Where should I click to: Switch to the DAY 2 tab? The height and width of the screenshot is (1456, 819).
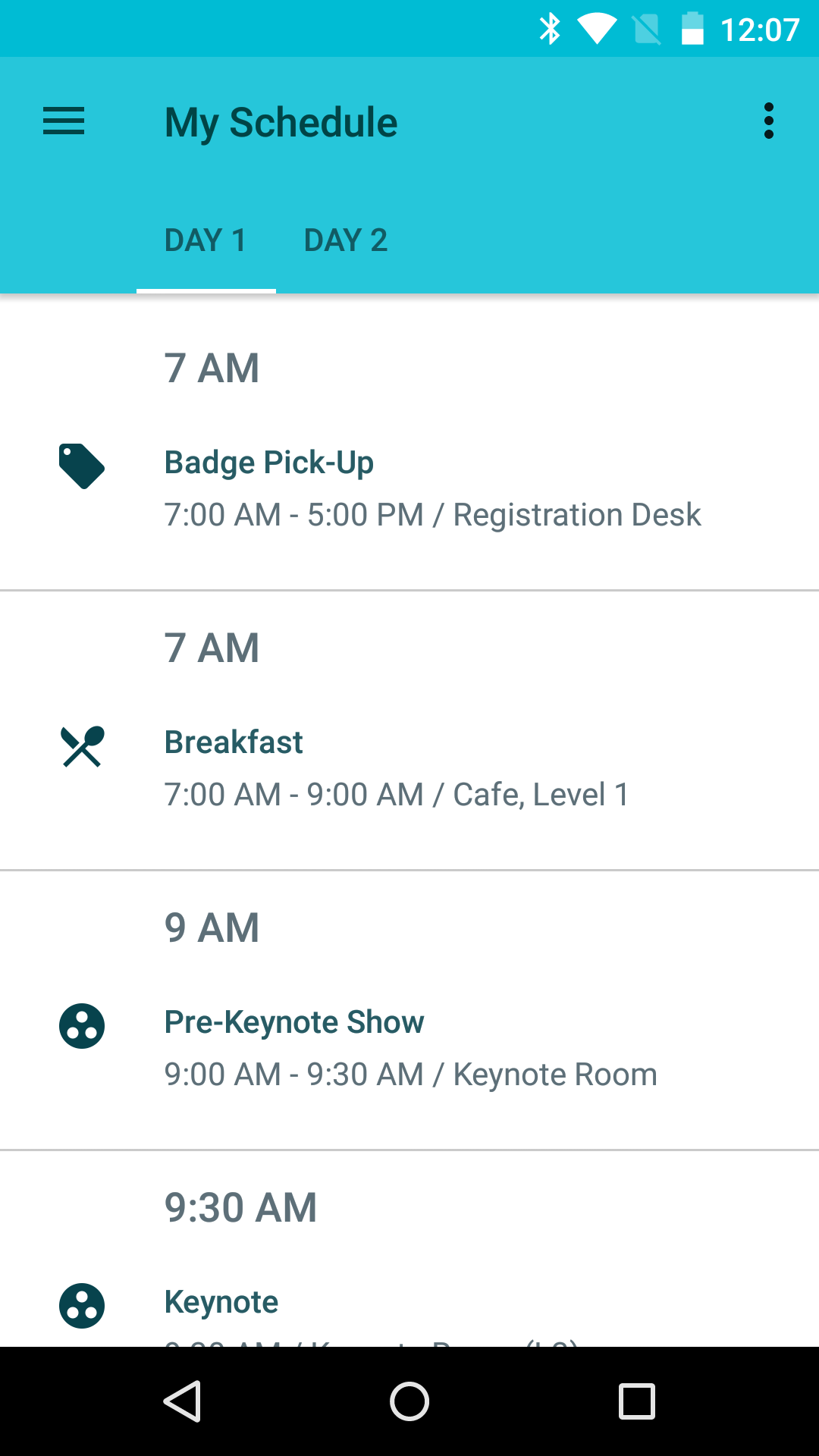tap(346, 240)
